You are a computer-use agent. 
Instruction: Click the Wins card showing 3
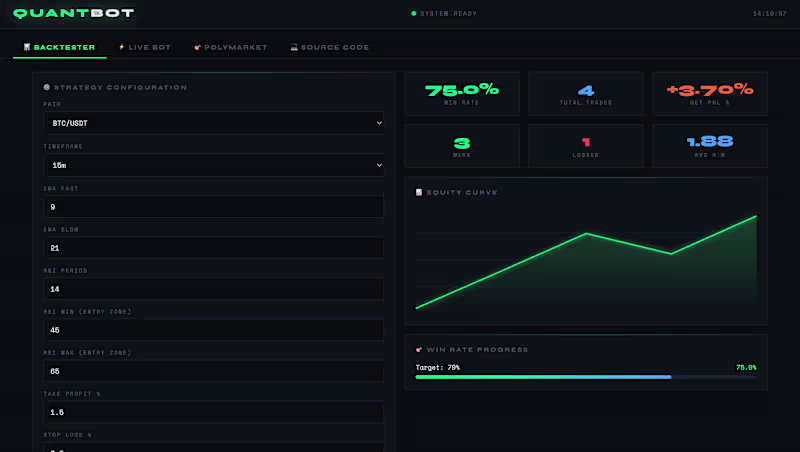[x=462, y=146]
